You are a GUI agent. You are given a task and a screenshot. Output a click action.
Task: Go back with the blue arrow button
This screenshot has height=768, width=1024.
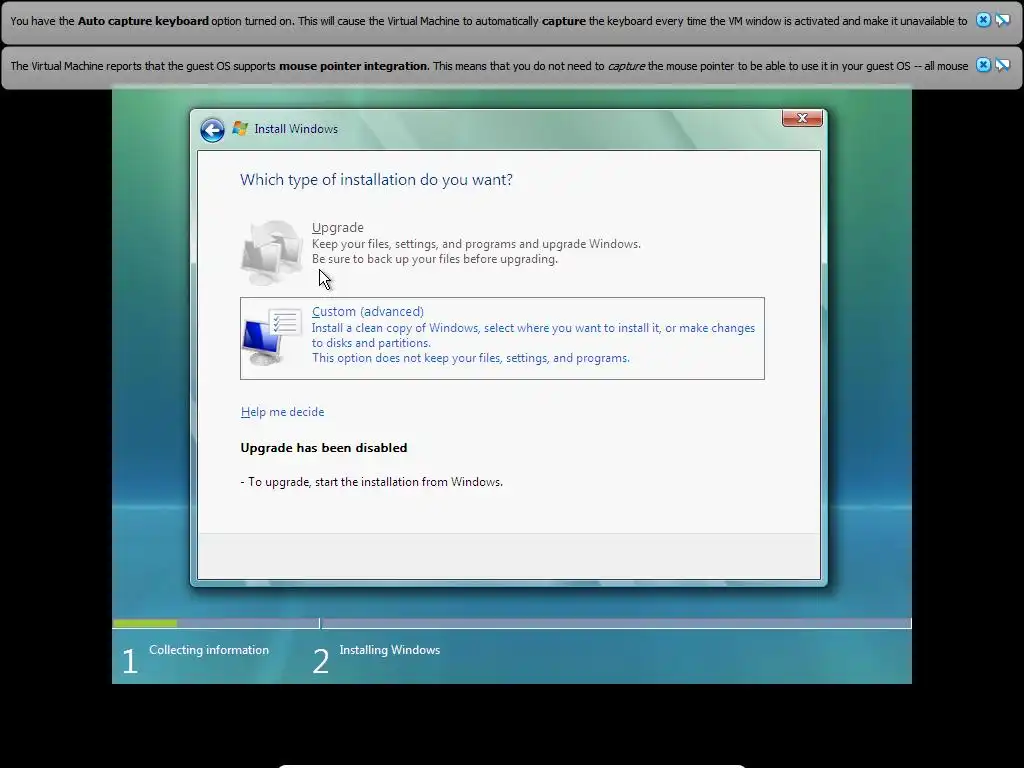click(212, 130)
